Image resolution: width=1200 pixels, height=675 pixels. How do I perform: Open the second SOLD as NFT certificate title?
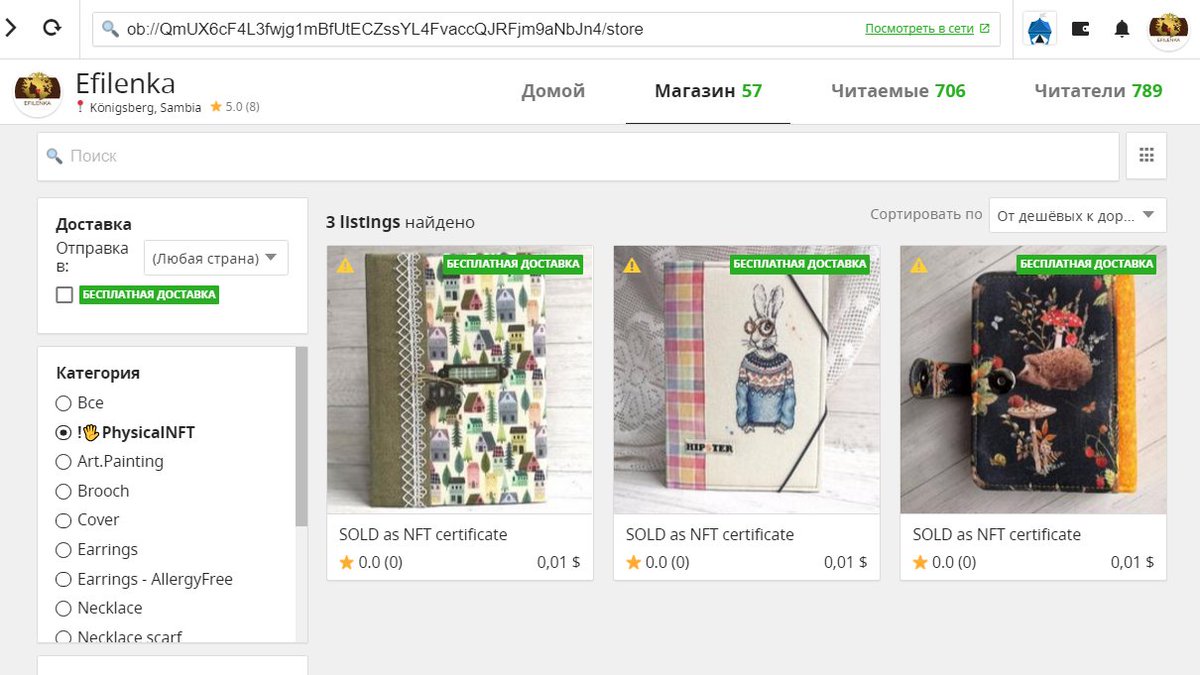(x=710, y=534)
